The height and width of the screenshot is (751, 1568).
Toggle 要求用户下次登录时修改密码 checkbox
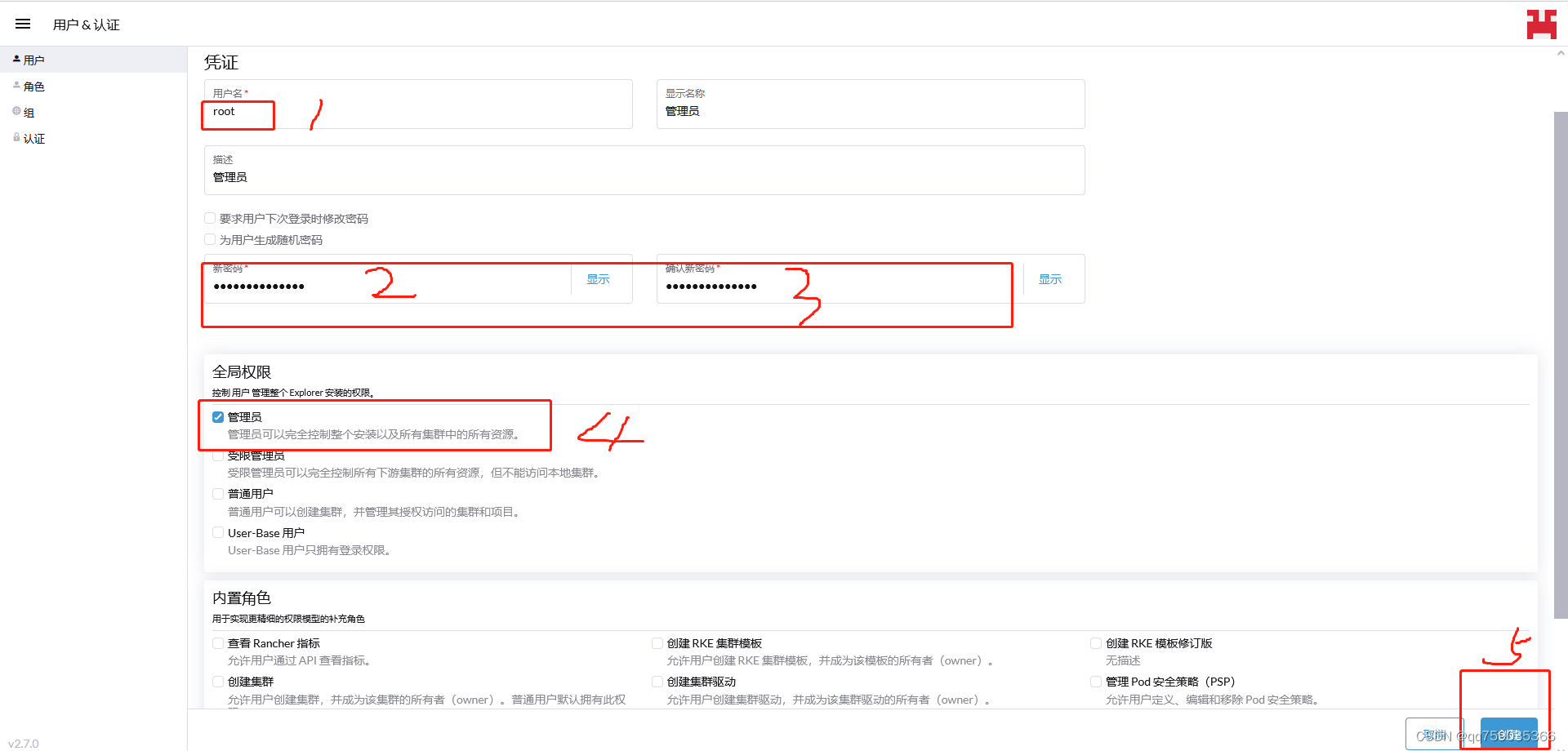point(210,218)
